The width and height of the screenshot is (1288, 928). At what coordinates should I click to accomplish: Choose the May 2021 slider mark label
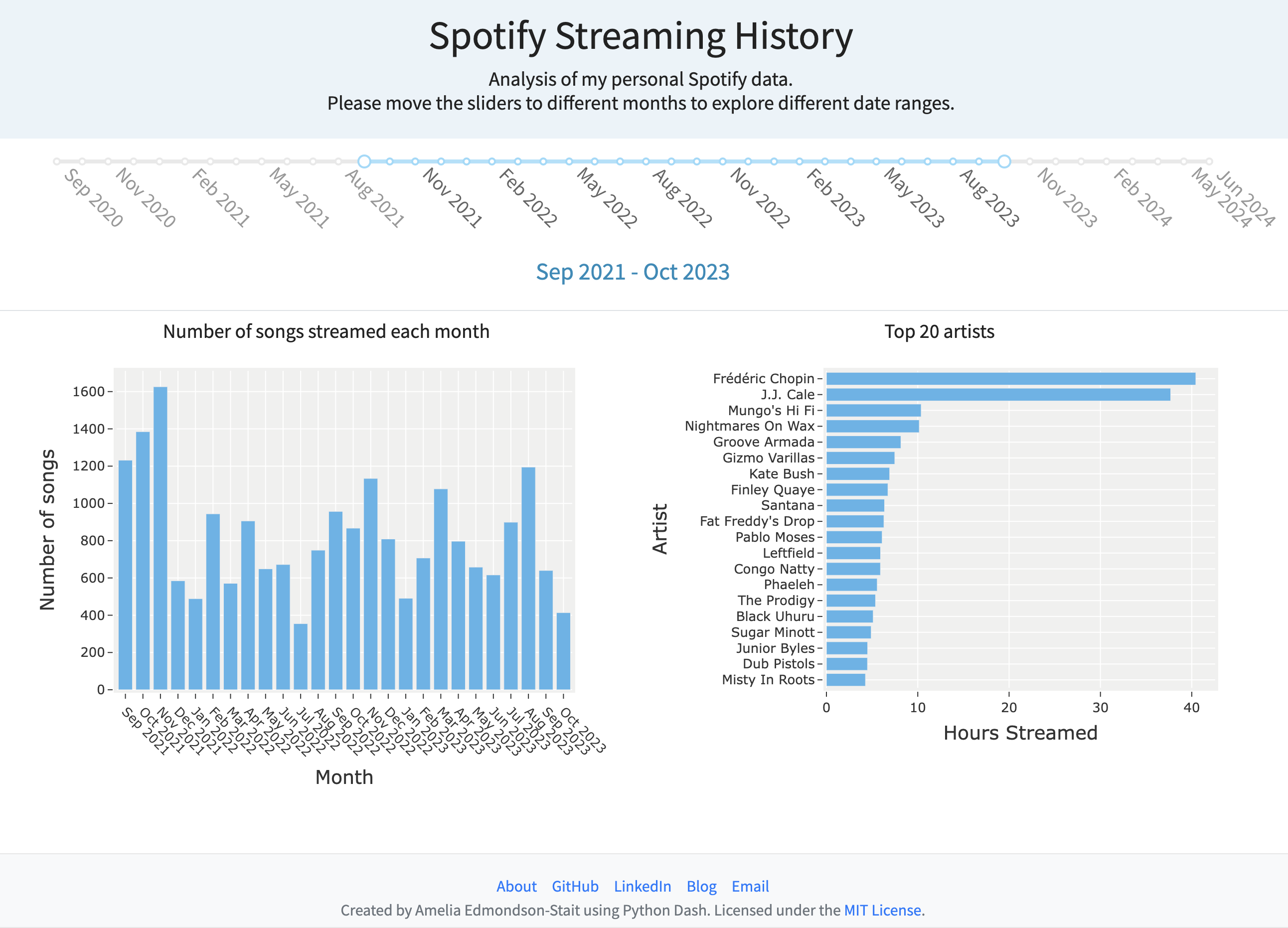pos(299,198)
